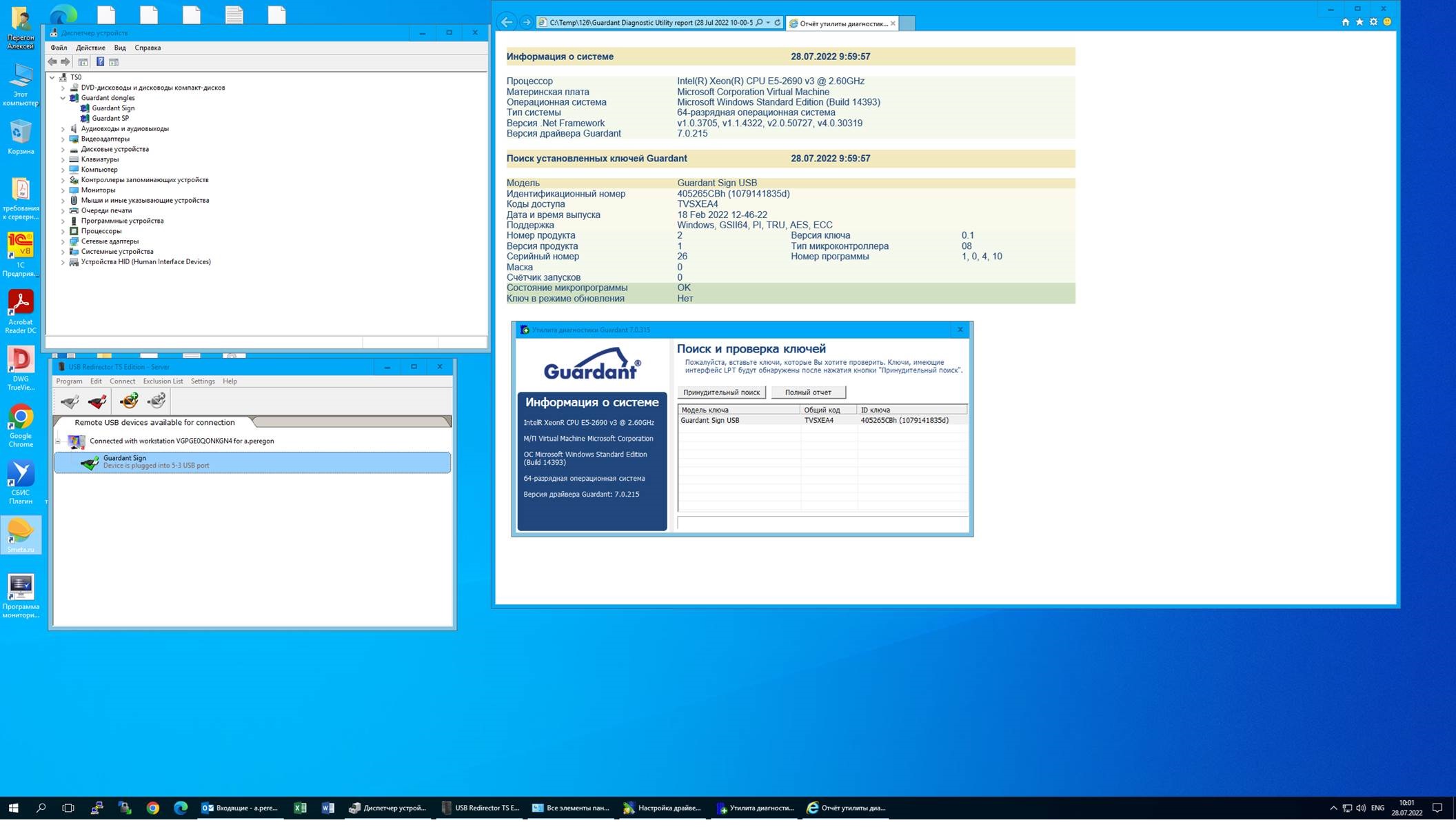The width and height of the screenshot is (1456, 827).
Task: Expand Устройства HID node
Action: pos(63,262)
